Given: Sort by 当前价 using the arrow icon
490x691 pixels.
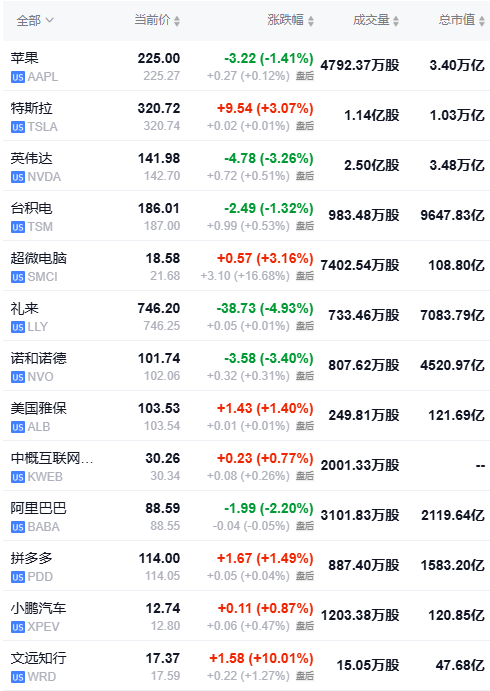Looking at the screenshot, I should (x=177, y=21).
